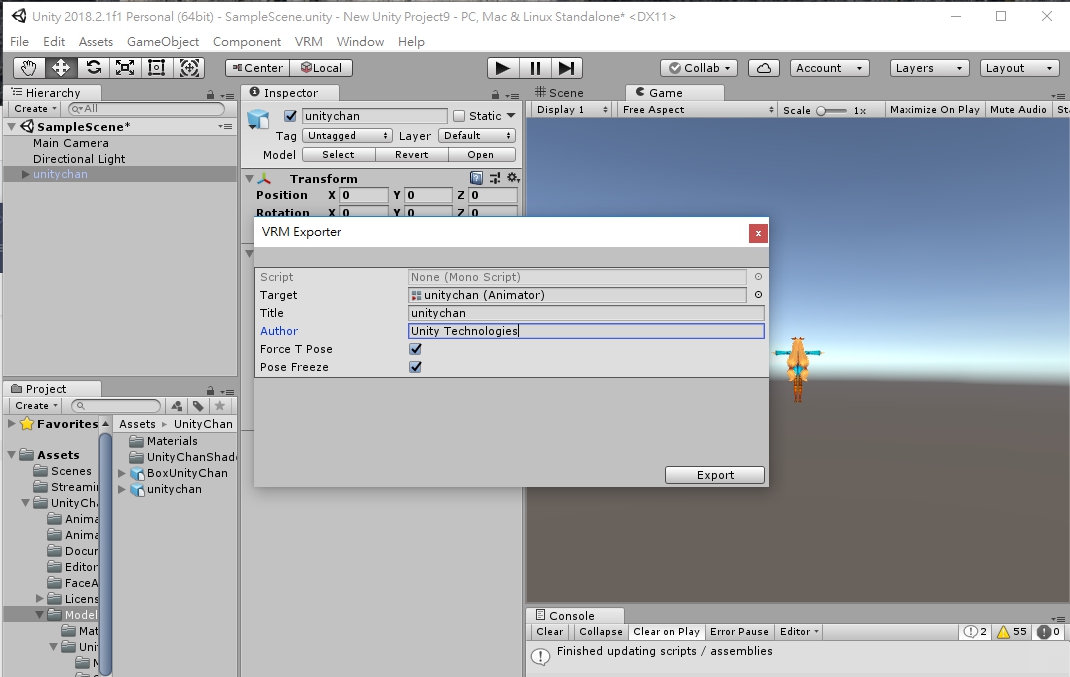Open the Account dropdown

[830, 68]
